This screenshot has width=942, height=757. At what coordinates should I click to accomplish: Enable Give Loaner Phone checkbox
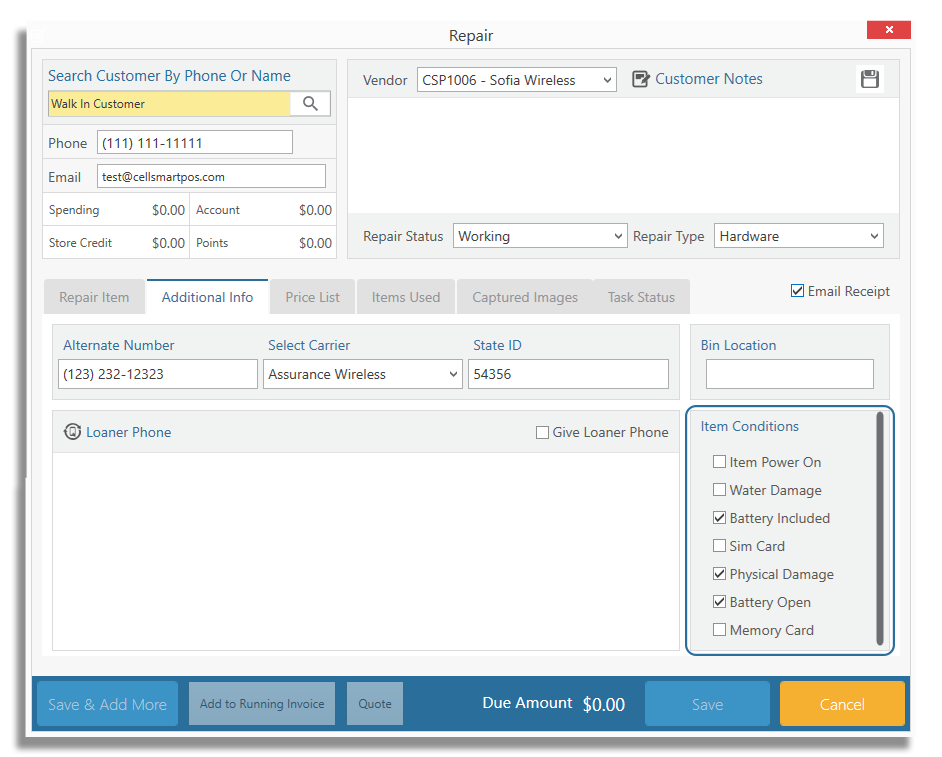(542, 432)
